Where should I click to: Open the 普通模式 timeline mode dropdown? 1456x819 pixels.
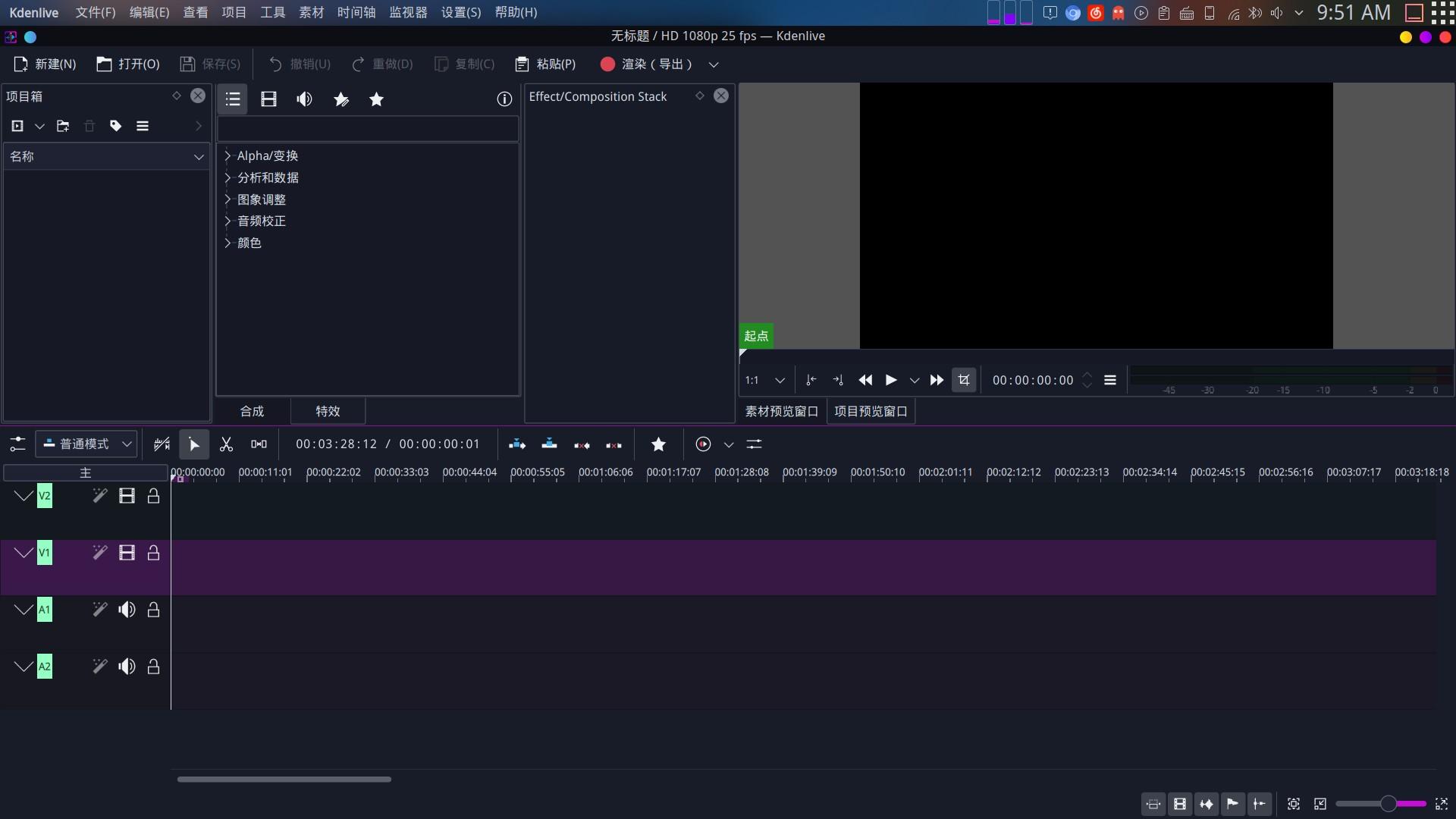click(86, 444)
